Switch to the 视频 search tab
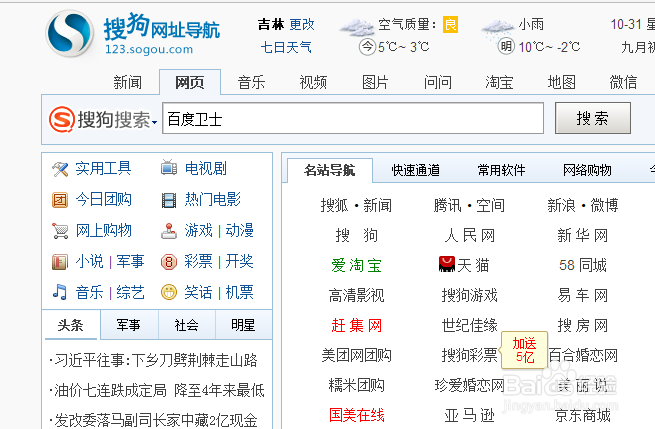Viewport: 655px width, 429px height. coord(313,82)
